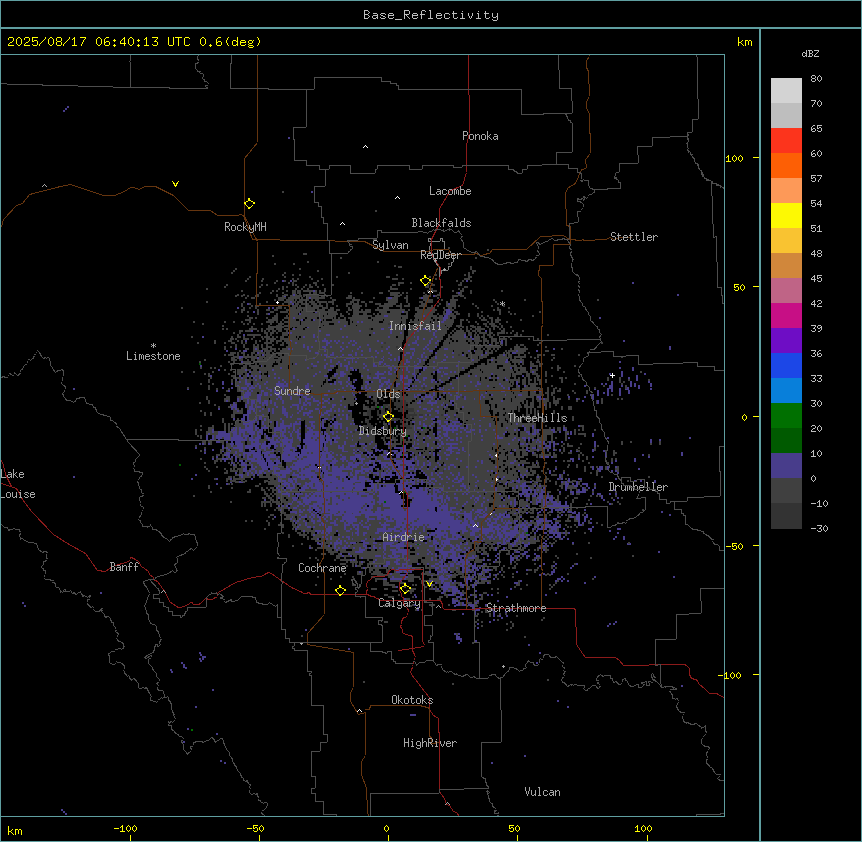Click the 80 value on dBZ scale
This screenshot has width=862, height=842.
816,79
